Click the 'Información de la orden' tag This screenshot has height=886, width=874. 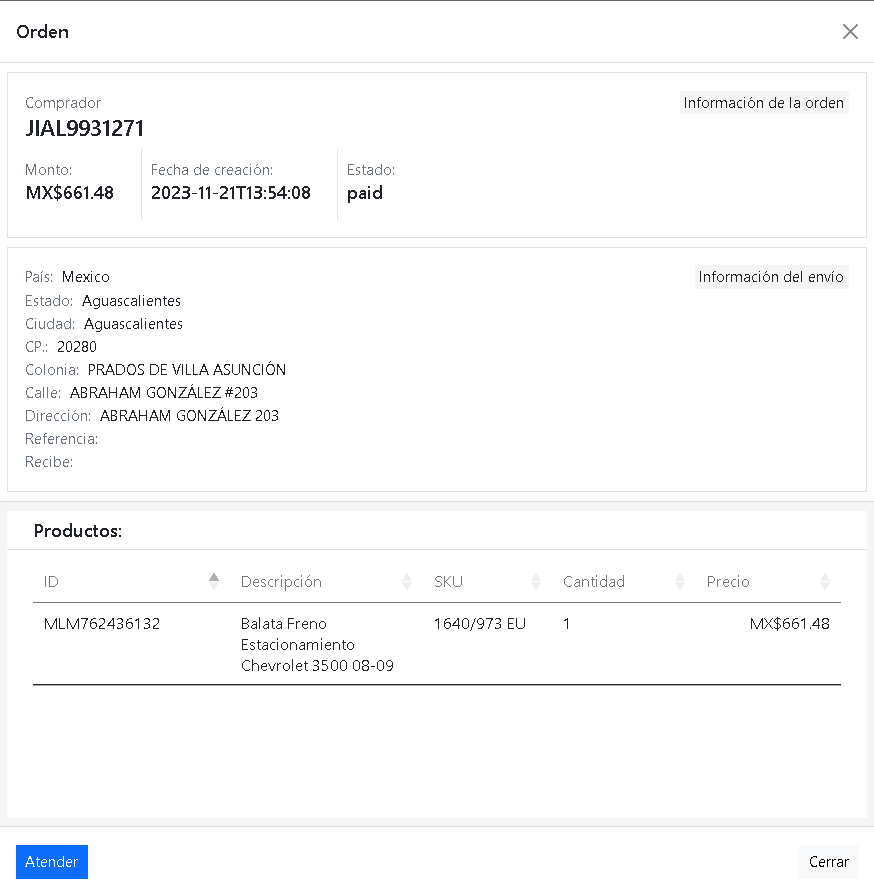pyautogui.click(x=764, y=103)
